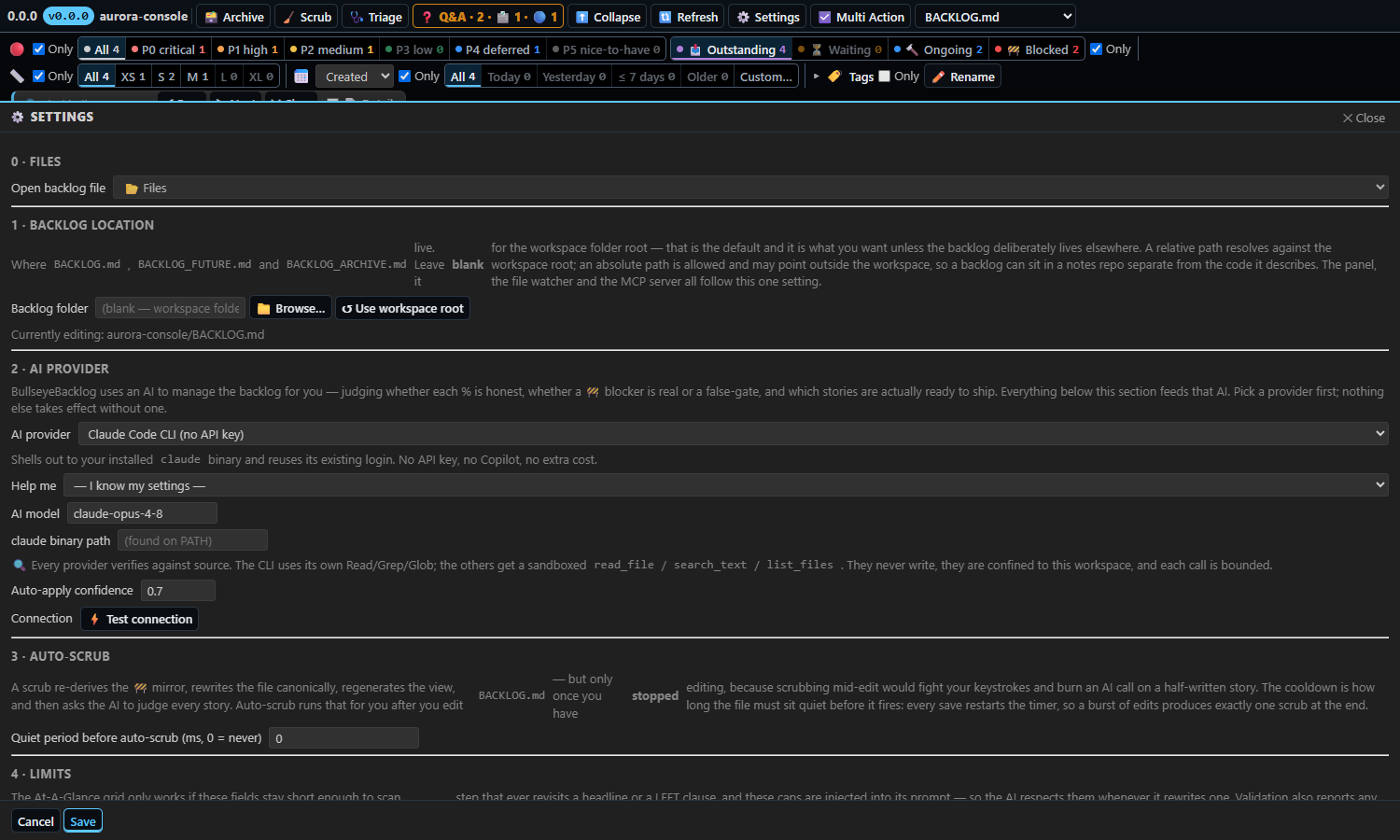Select the Today date filter tab
1400x840 pixels.
click(x=509, y=77)
